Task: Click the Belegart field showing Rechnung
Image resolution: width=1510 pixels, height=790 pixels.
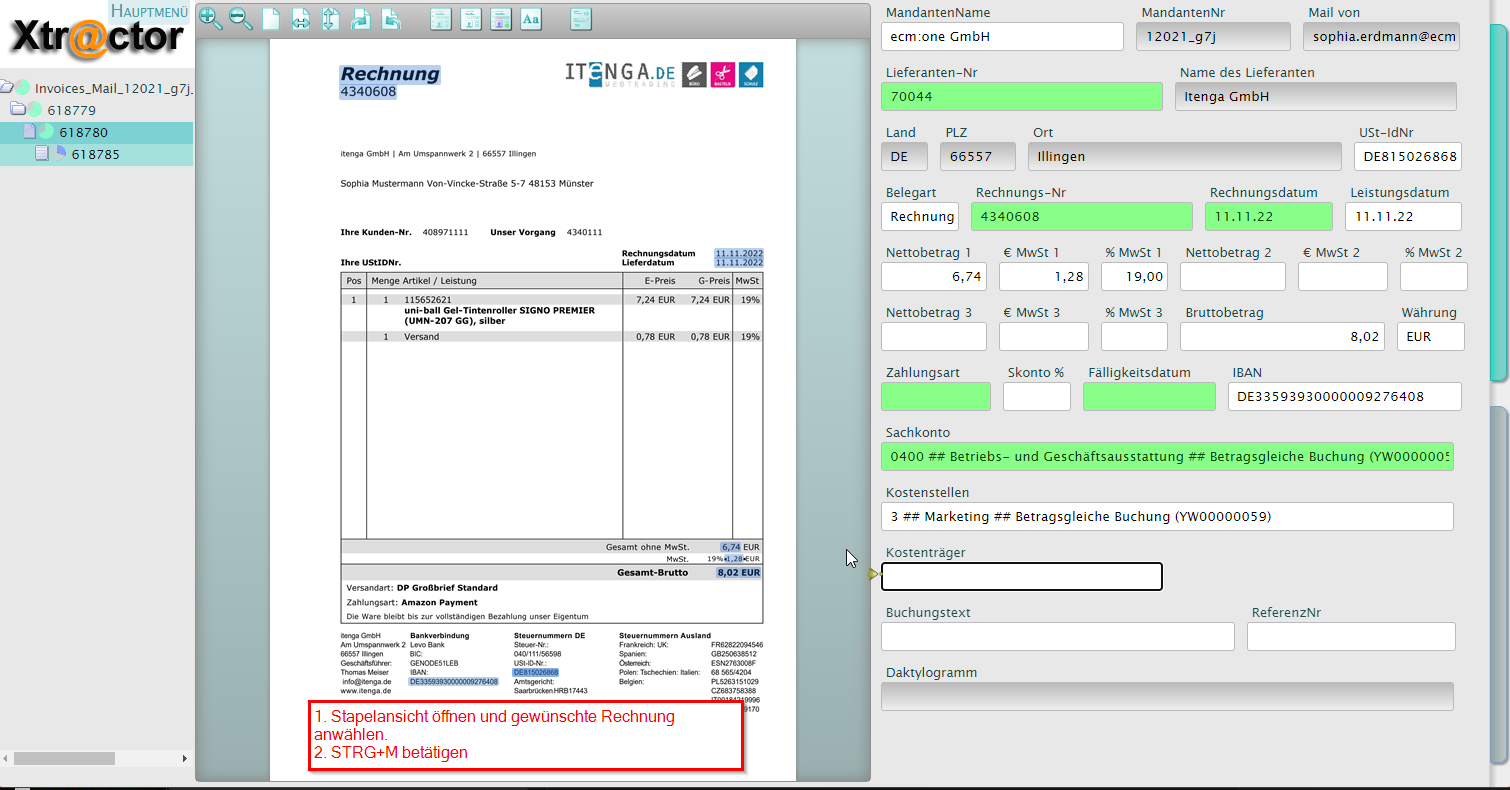Action: coord(920,216)
